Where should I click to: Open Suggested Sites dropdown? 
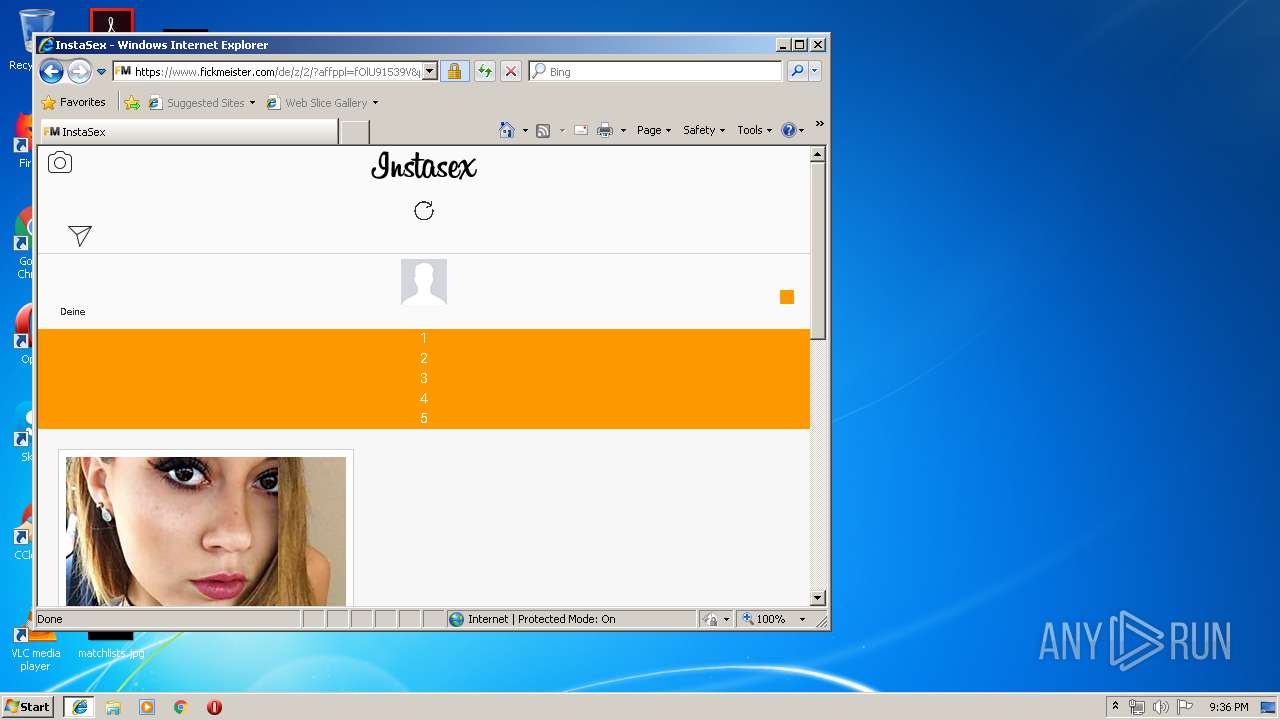[202, 103]
